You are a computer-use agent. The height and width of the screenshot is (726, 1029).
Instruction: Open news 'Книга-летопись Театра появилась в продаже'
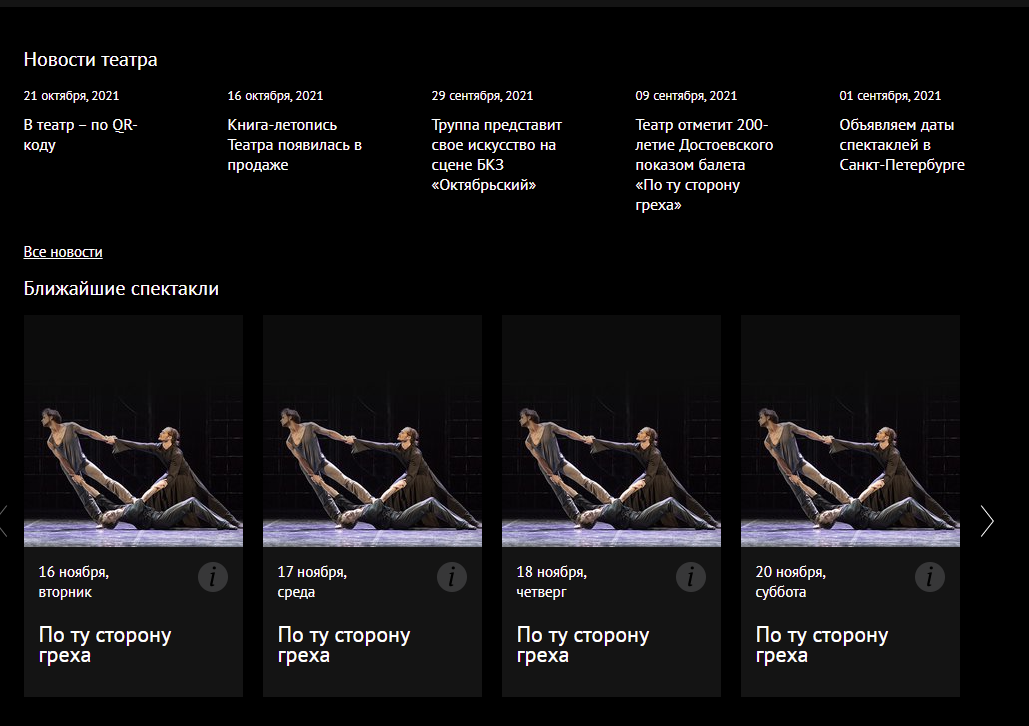295,145
